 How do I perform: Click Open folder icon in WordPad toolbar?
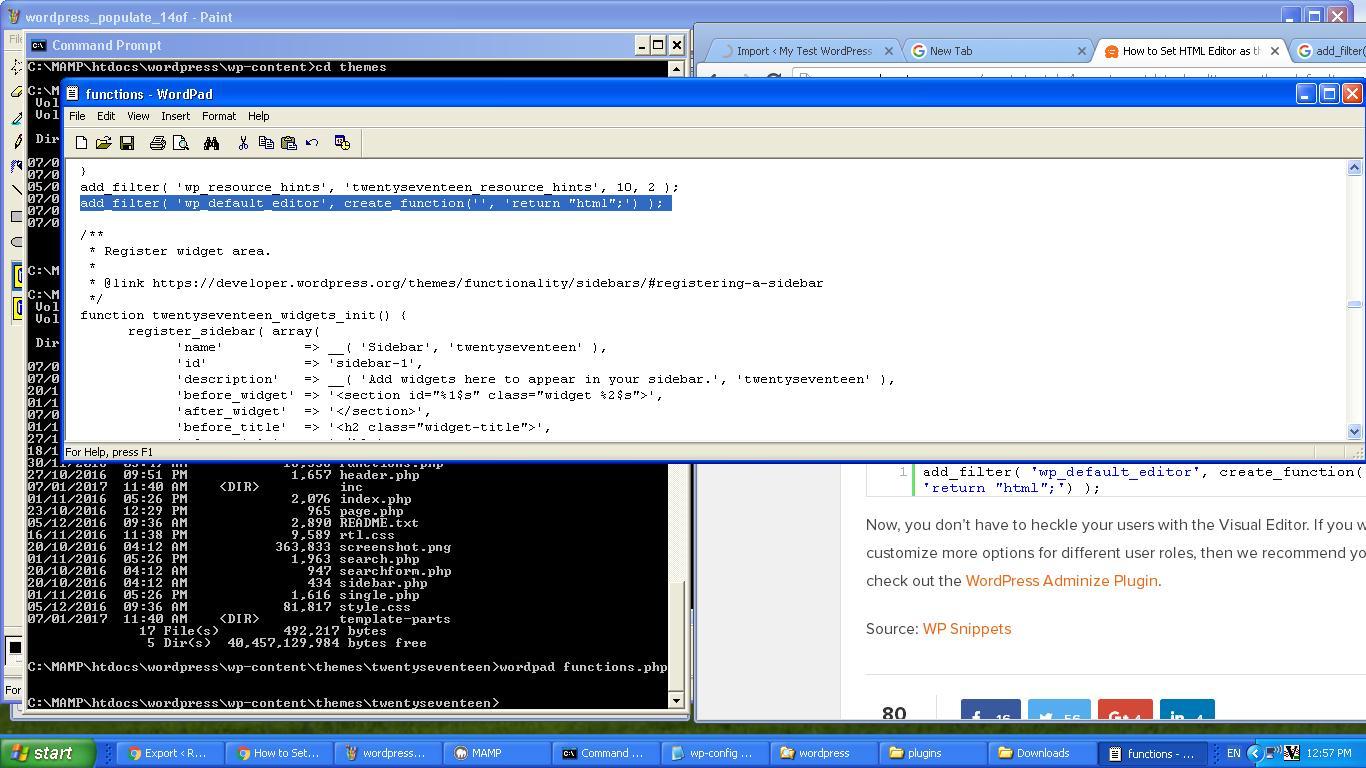[104, 143]
